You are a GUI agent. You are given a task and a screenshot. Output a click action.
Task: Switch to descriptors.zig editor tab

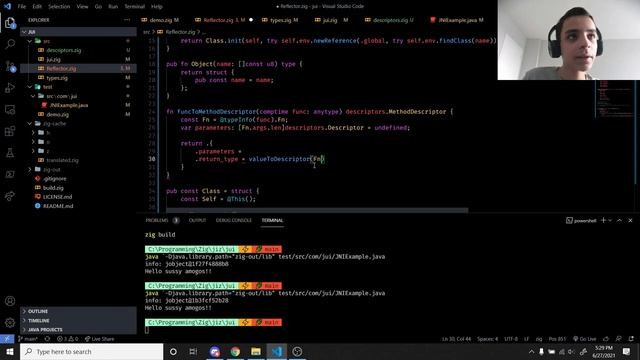(x=390, y=20)
